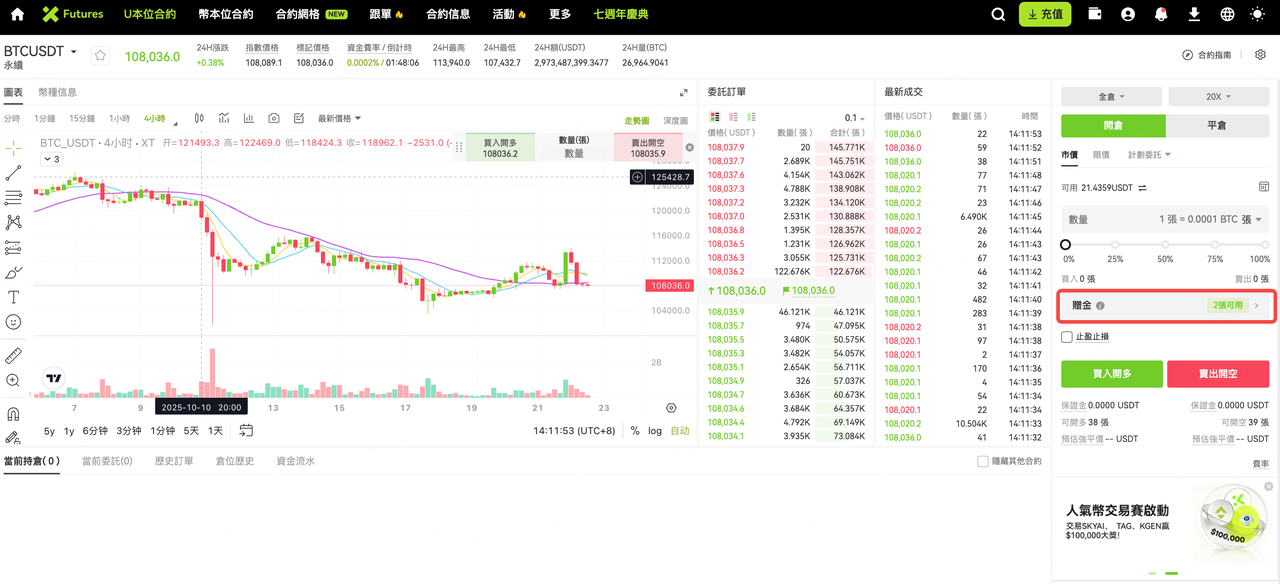
Task: Open the 全倉 margin mode dropdown
Action: point(1112,97)
